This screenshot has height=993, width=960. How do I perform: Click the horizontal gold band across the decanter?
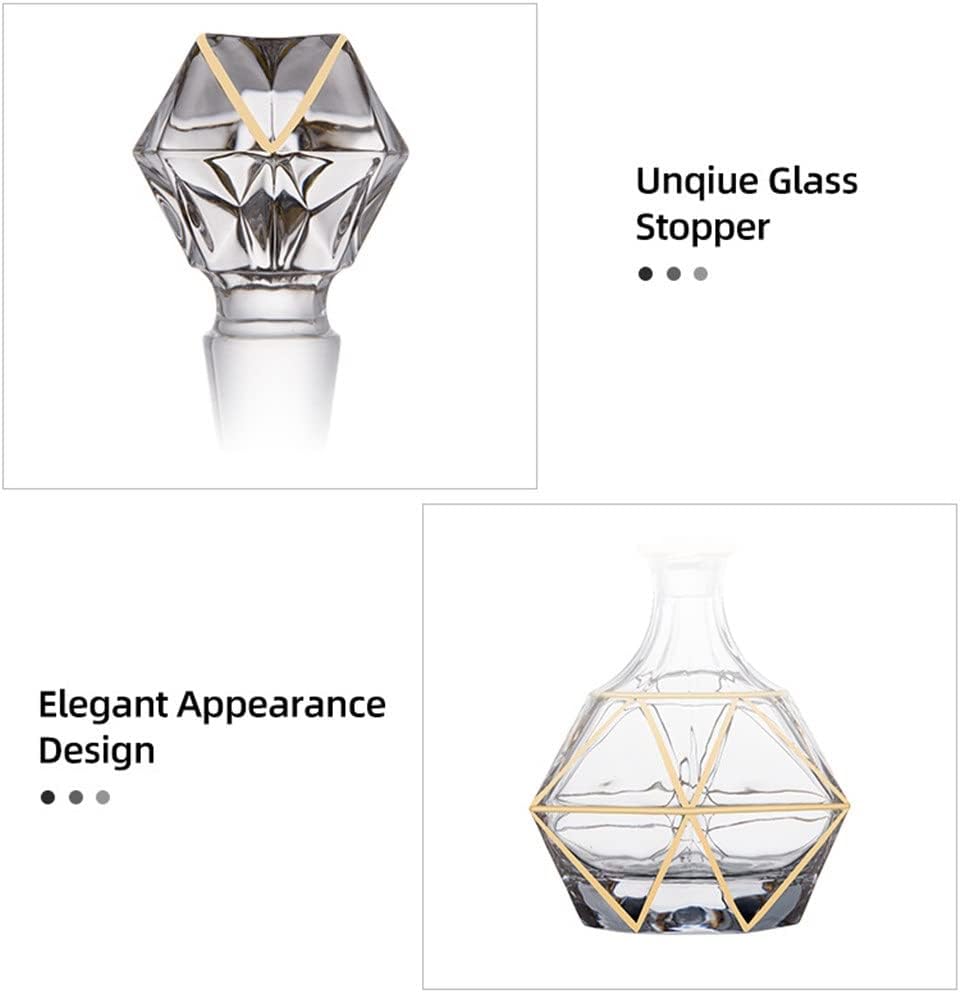pyautogui.click(x=690, y=808)
